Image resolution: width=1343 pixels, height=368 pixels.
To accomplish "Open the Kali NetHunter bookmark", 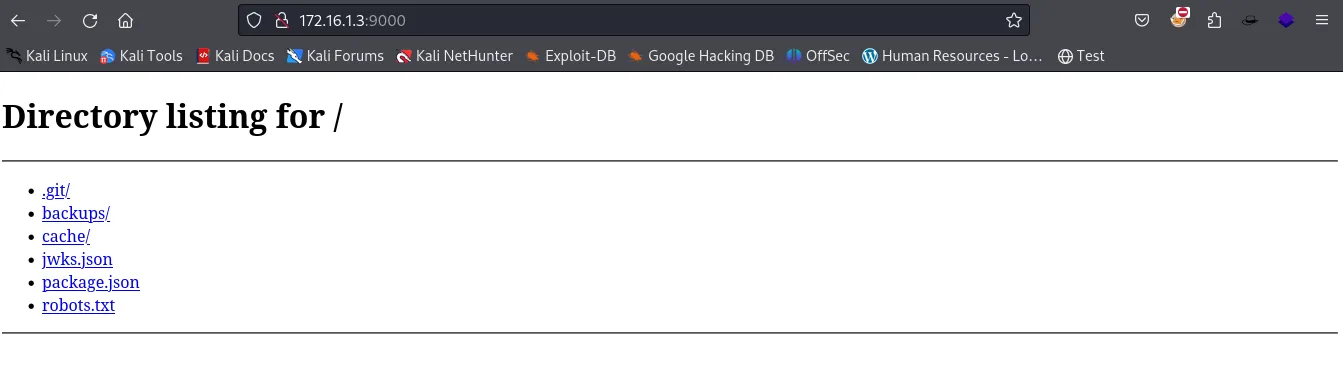I will (x=455, y=56).
